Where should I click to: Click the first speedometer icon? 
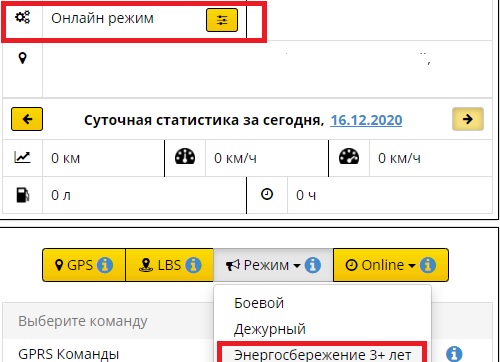click(x=185, y=157)
